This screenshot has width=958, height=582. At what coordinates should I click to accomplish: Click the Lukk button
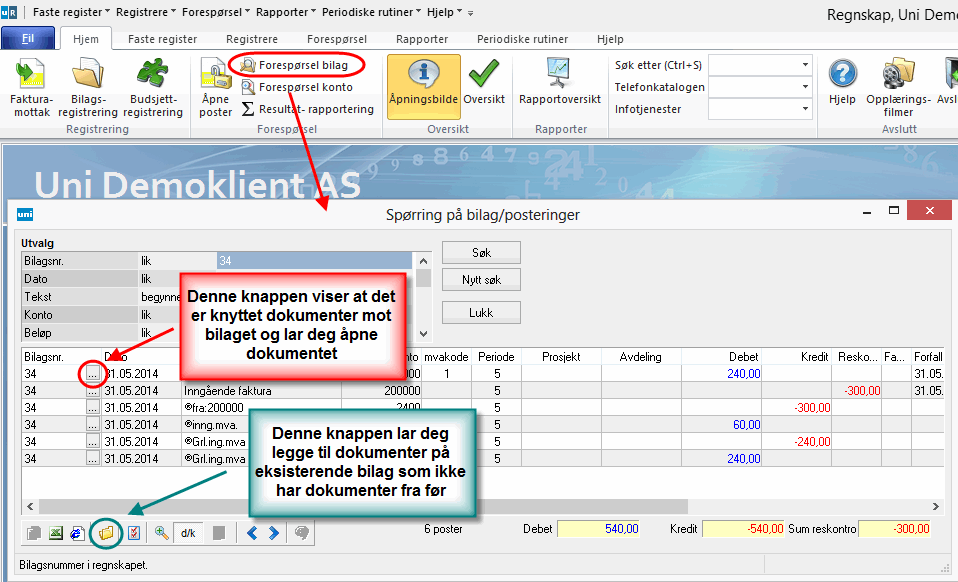[481, 313]
